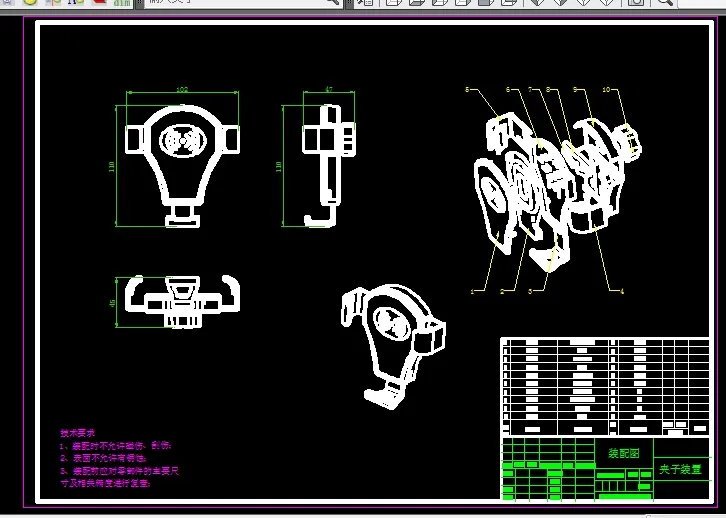Select the Left view cube icon

(x=439, y=2)
